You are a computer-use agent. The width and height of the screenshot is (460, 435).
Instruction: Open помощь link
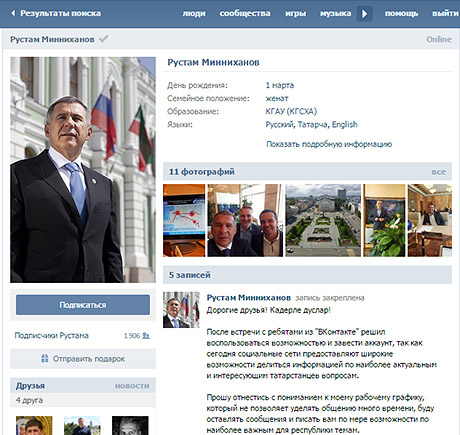pos(401,13)
